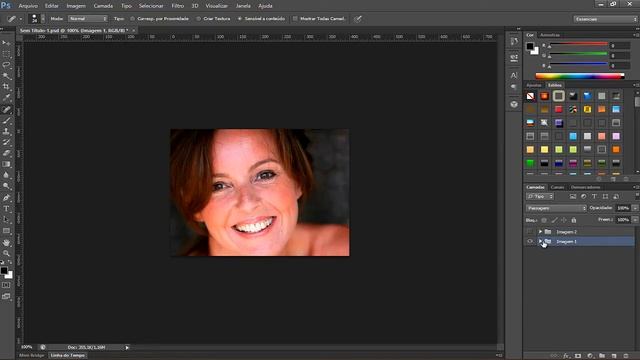Select the Zoom tool
Screen dimensions: 640x360
pos(6,253)
